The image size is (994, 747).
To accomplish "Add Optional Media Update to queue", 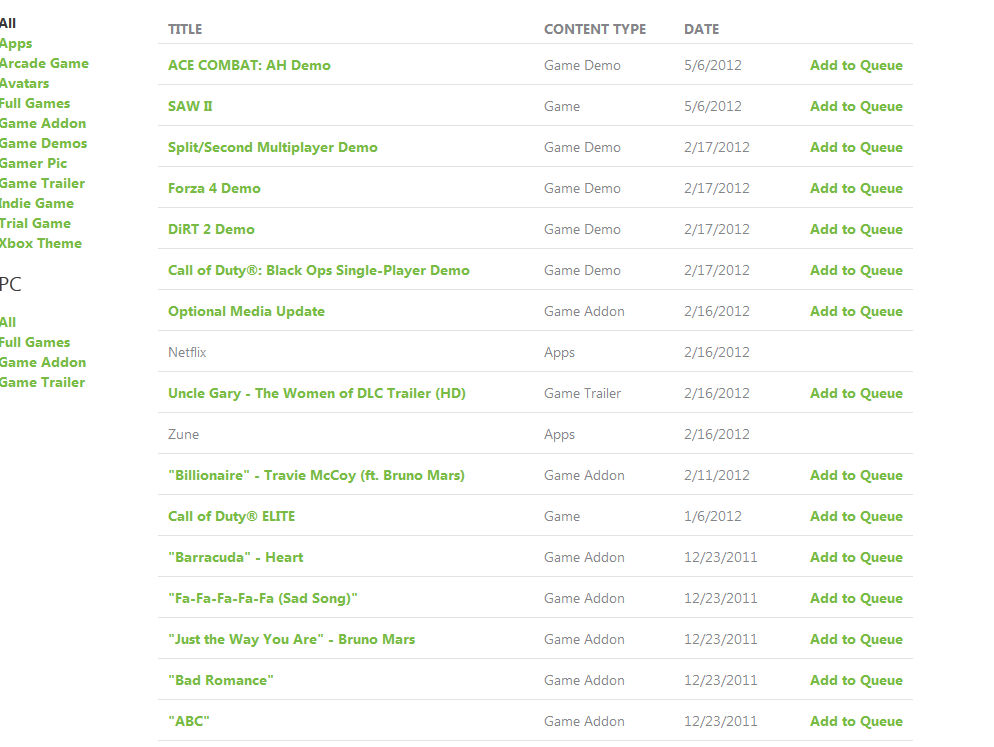I will (856, 311).
